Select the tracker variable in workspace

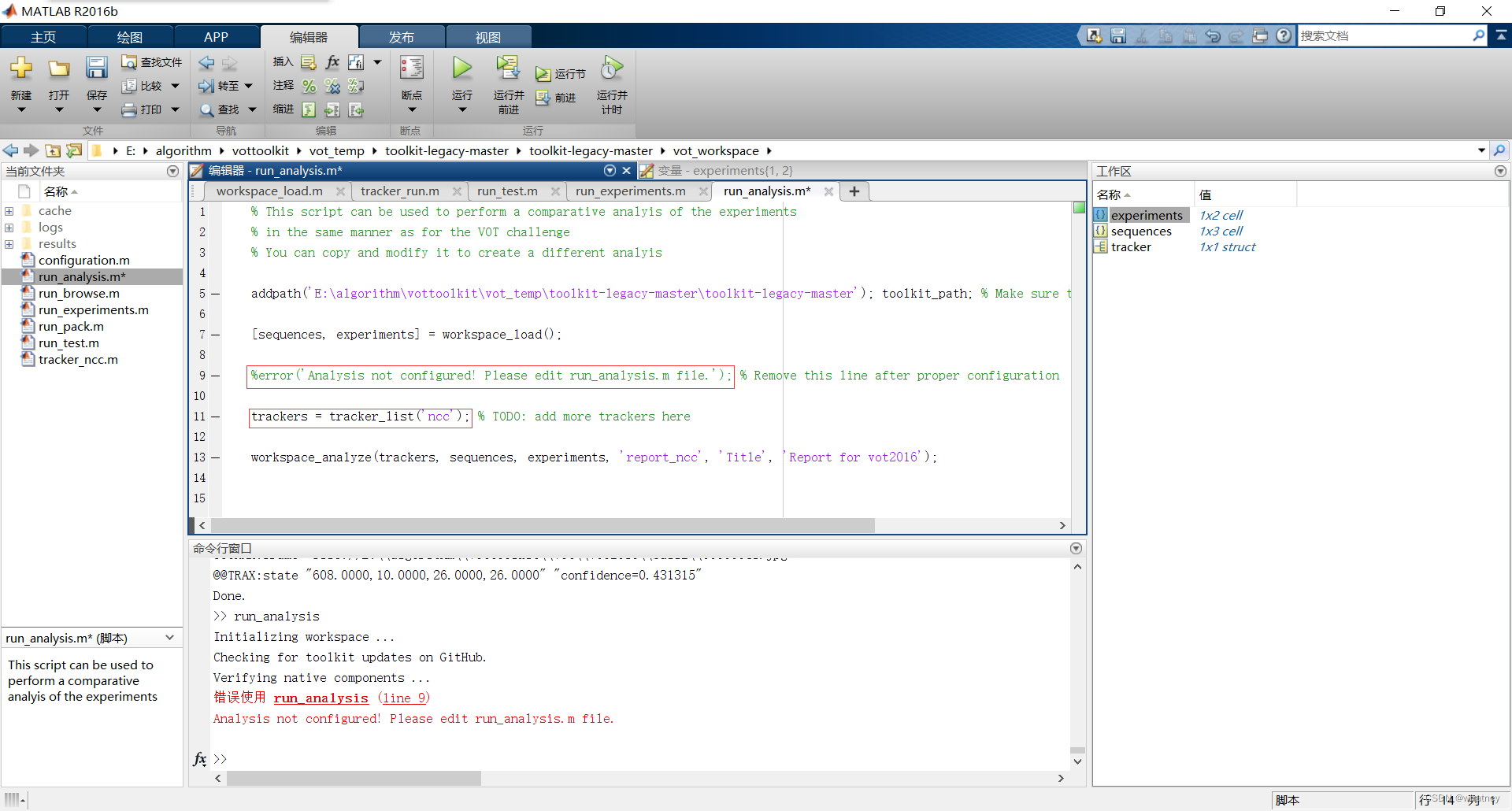[1131, 247]
